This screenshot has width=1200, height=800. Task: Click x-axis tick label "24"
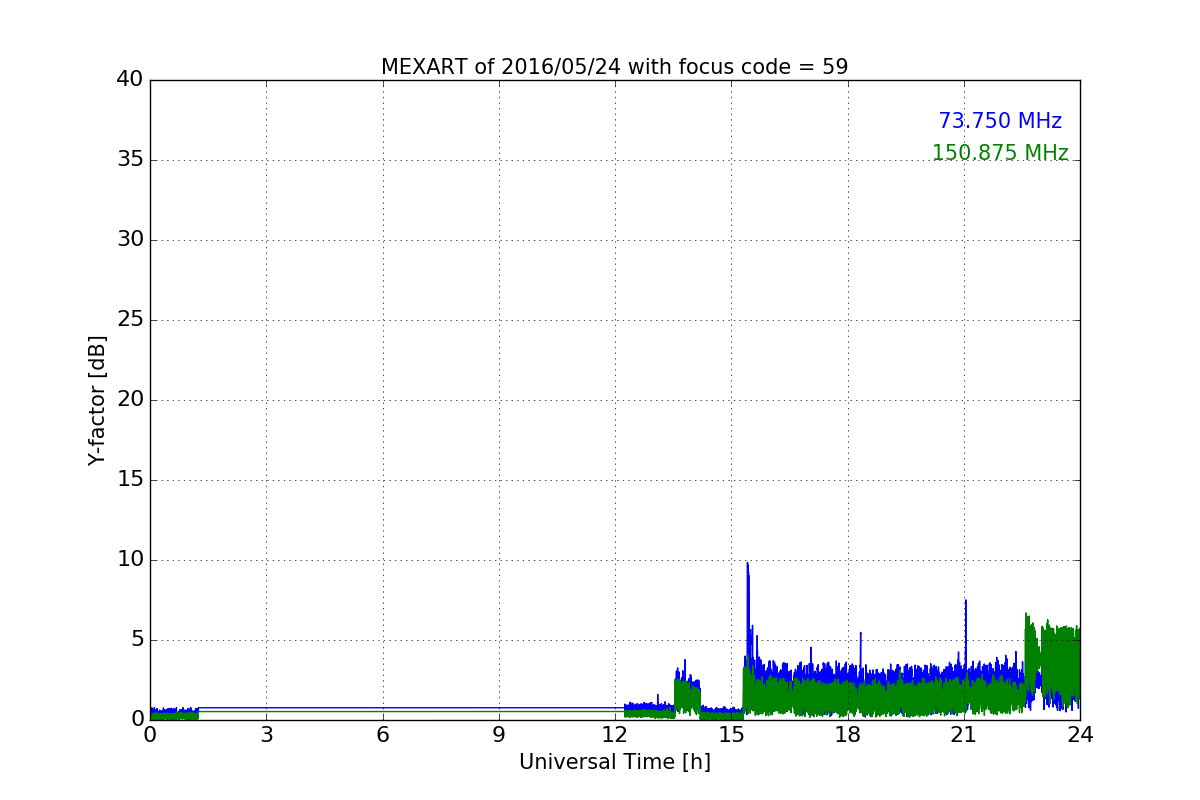[x=1080, y=735]
